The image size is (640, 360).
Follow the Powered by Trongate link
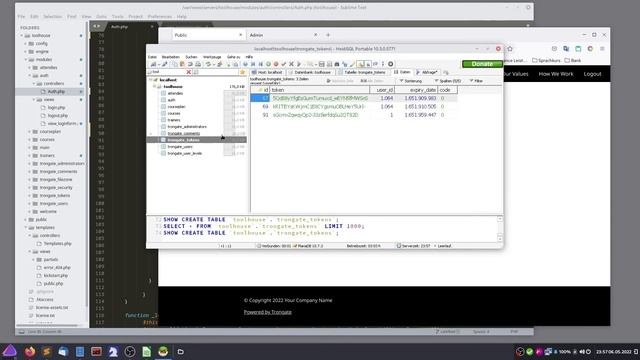coord(268,312)
